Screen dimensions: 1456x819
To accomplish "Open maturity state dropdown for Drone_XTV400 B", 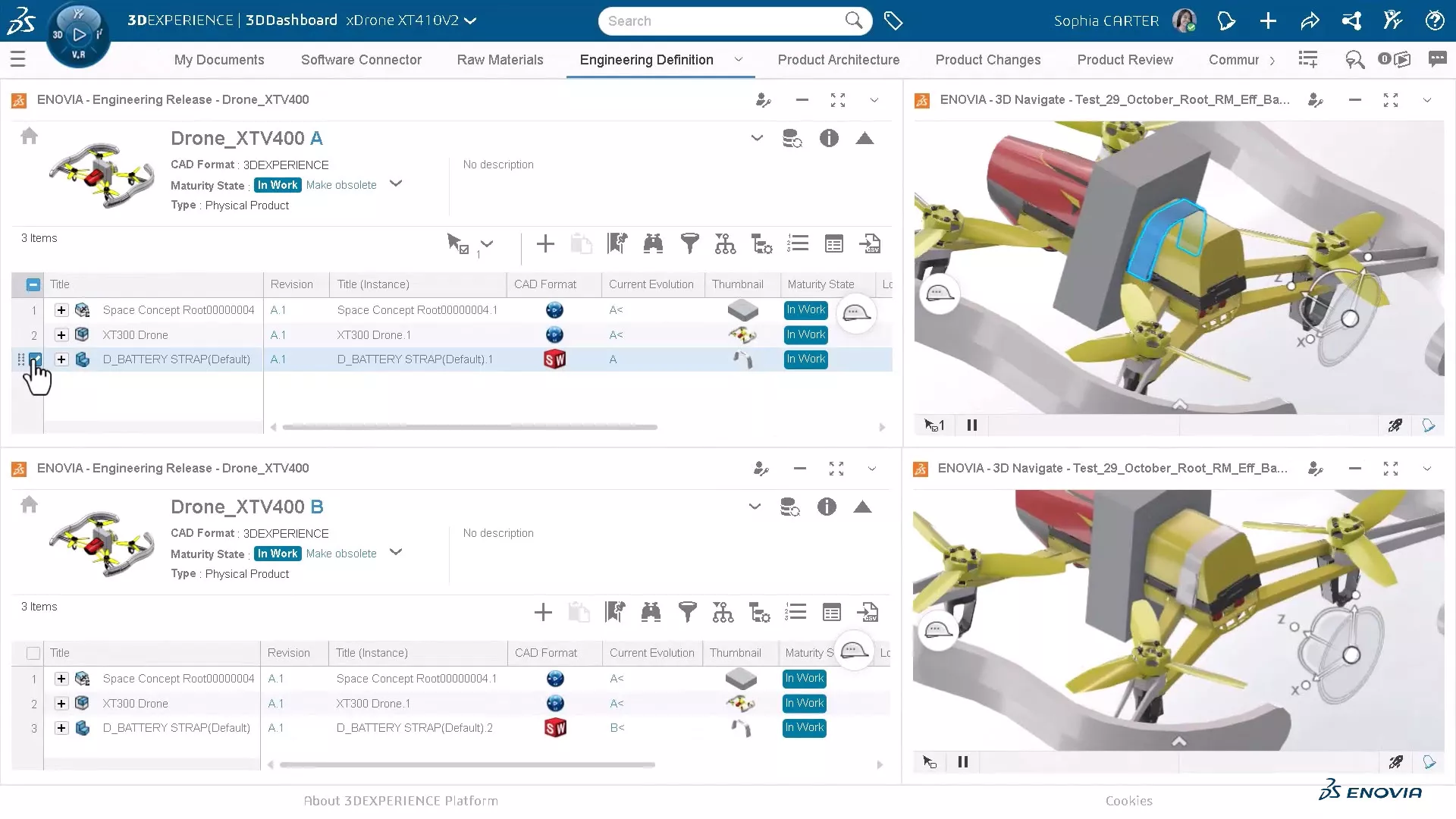I will pos(396,552).
